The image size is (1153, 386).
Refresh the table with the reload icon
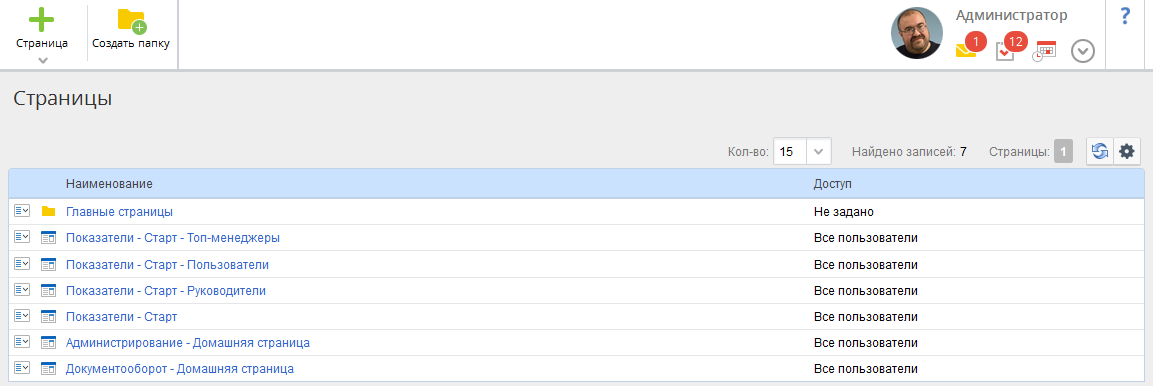coord(1100,151)
